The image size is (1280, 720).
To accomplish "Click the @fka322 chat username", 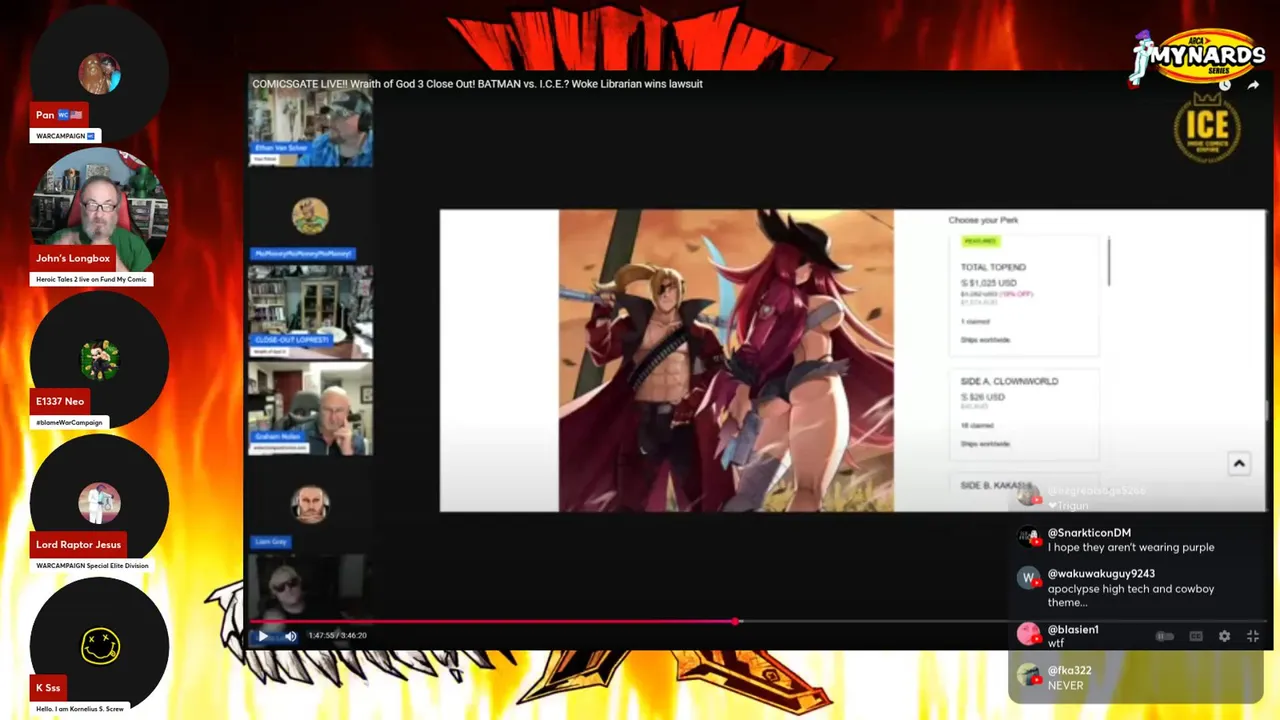I will 1069,671.
